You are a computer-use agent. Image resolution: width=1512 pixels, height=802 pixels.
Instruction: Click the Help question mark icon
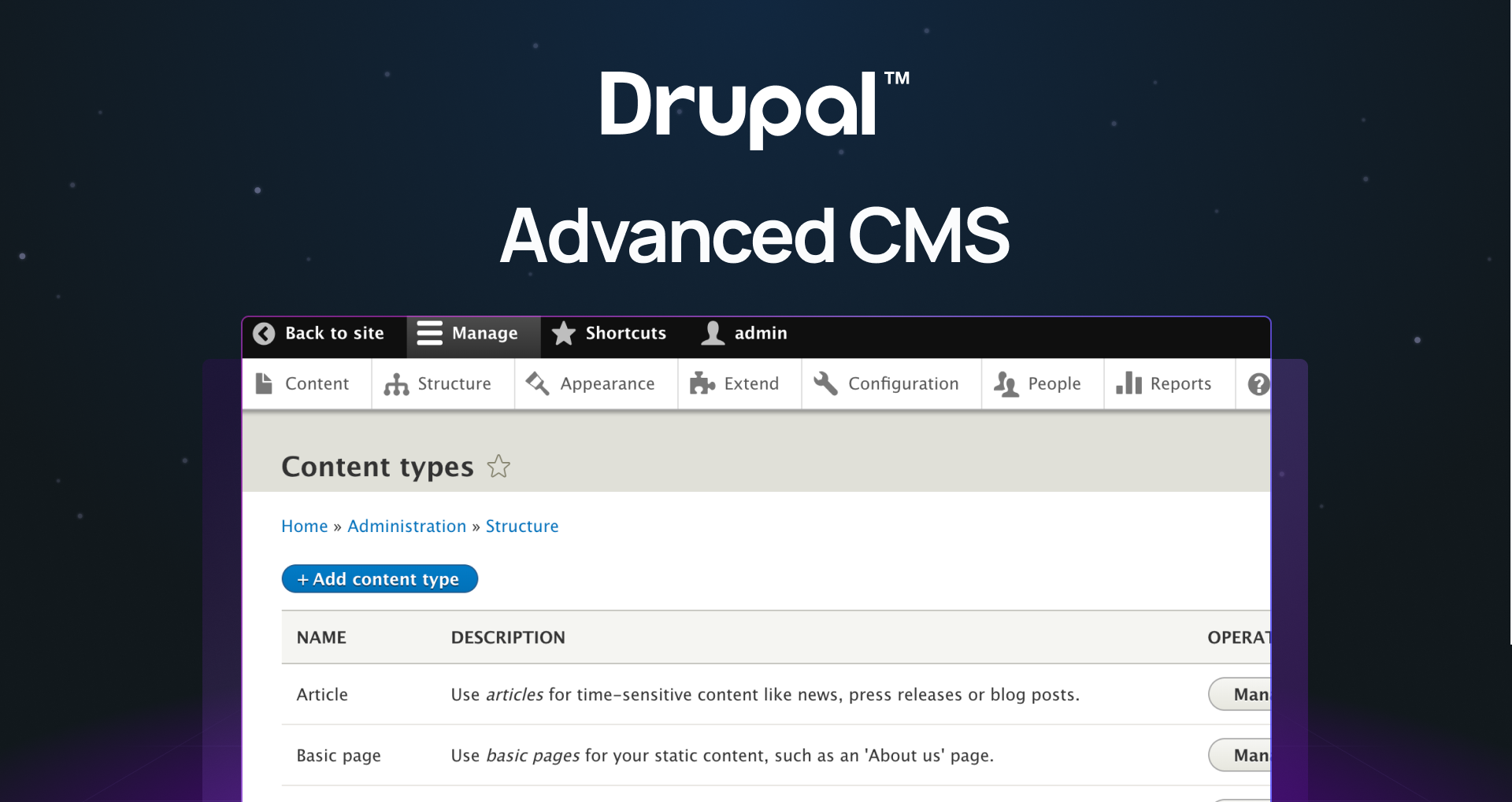coord(1259,383)
